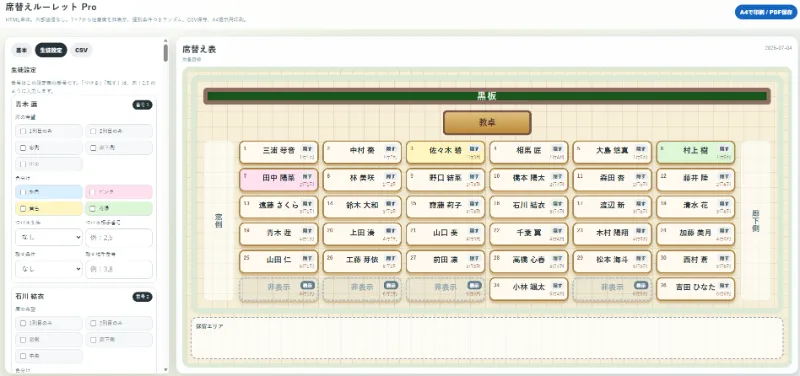Switch to the 基本 tab
Viewport: 800px width, 376px height.
point(21,50)
